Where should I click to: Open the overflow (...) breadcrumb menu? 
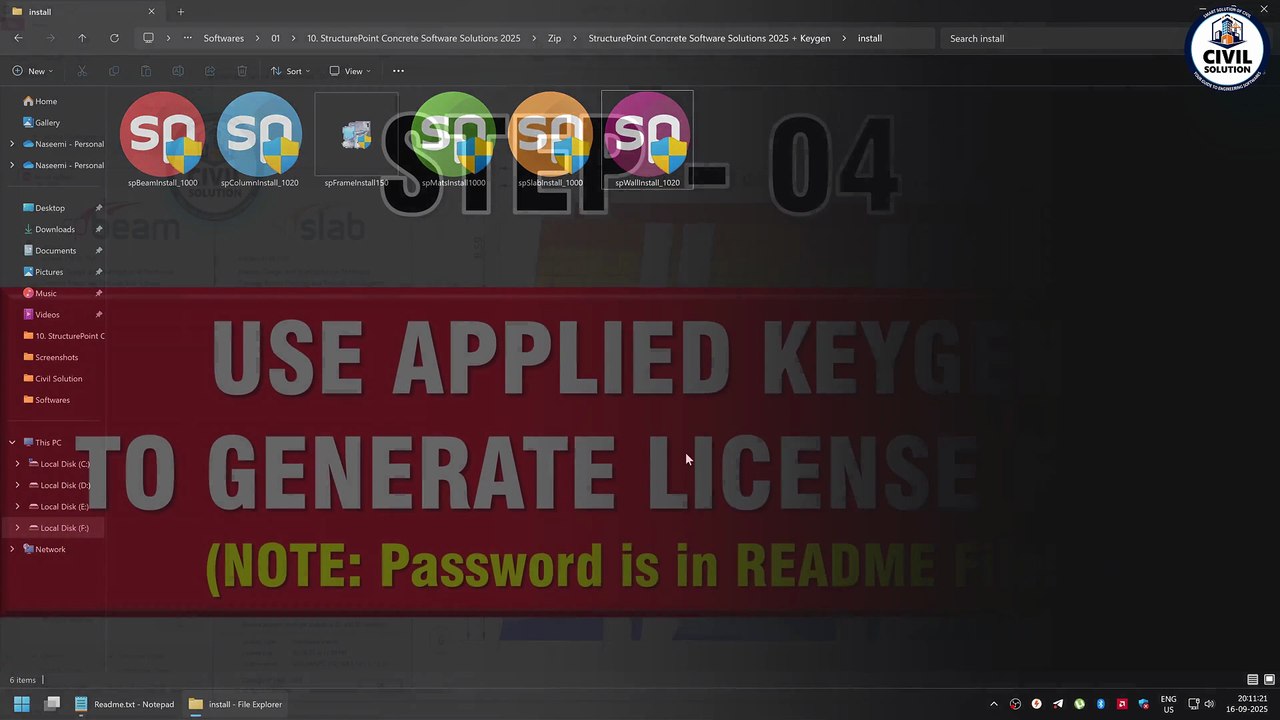(x=187, y=38)
